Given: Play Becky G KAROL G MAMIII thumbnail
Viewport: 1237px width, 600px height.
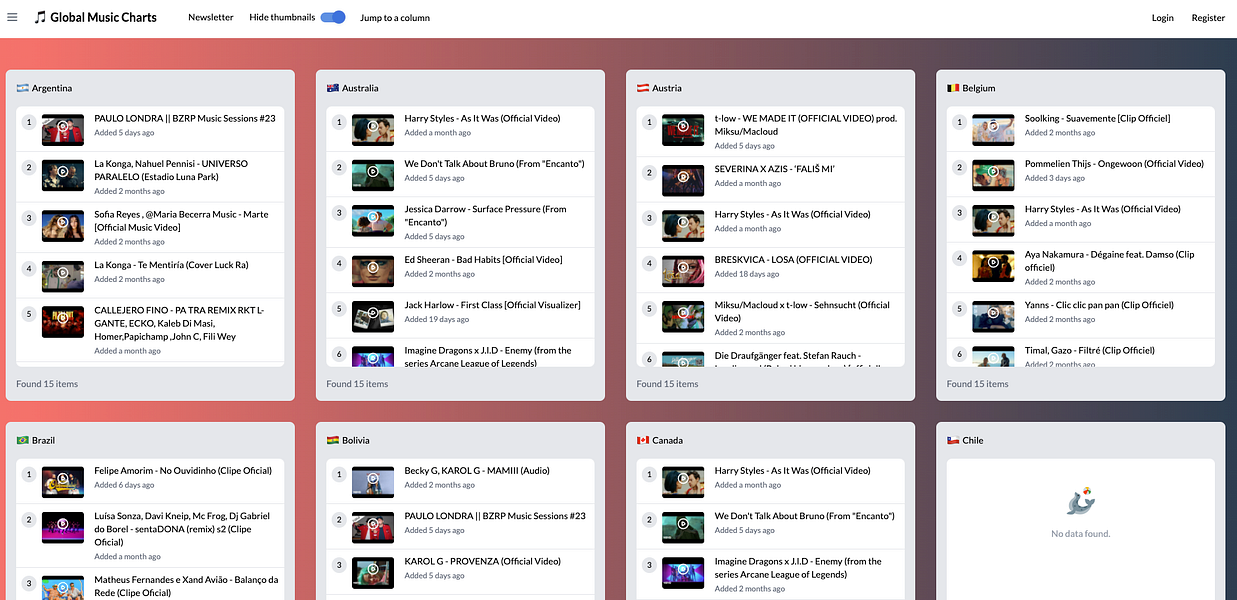Looking at the screenshot, I should 373,480.
